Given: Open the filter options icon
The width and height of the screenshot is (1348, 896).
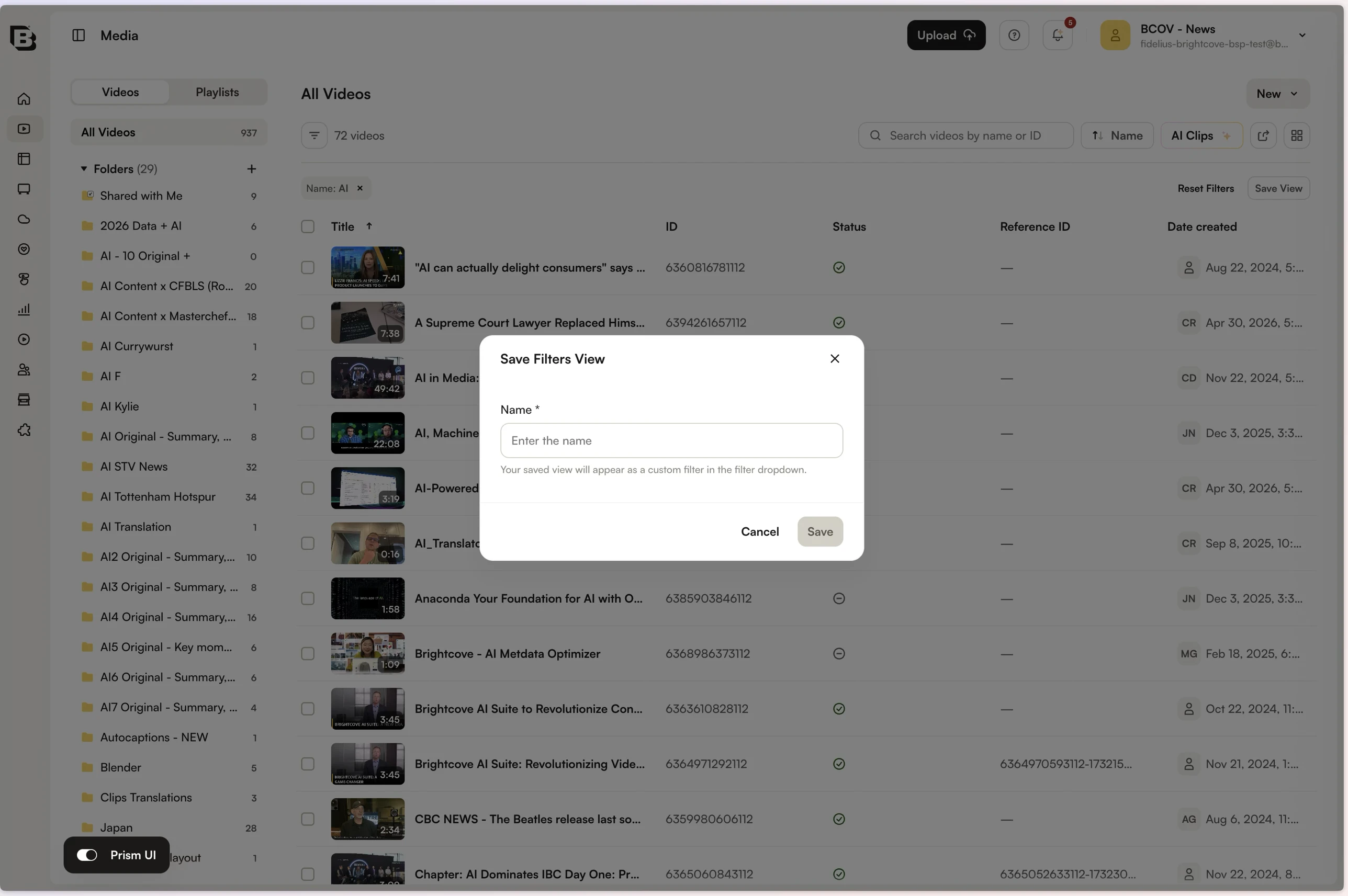Looking at the screenshot, I should 314,135.
